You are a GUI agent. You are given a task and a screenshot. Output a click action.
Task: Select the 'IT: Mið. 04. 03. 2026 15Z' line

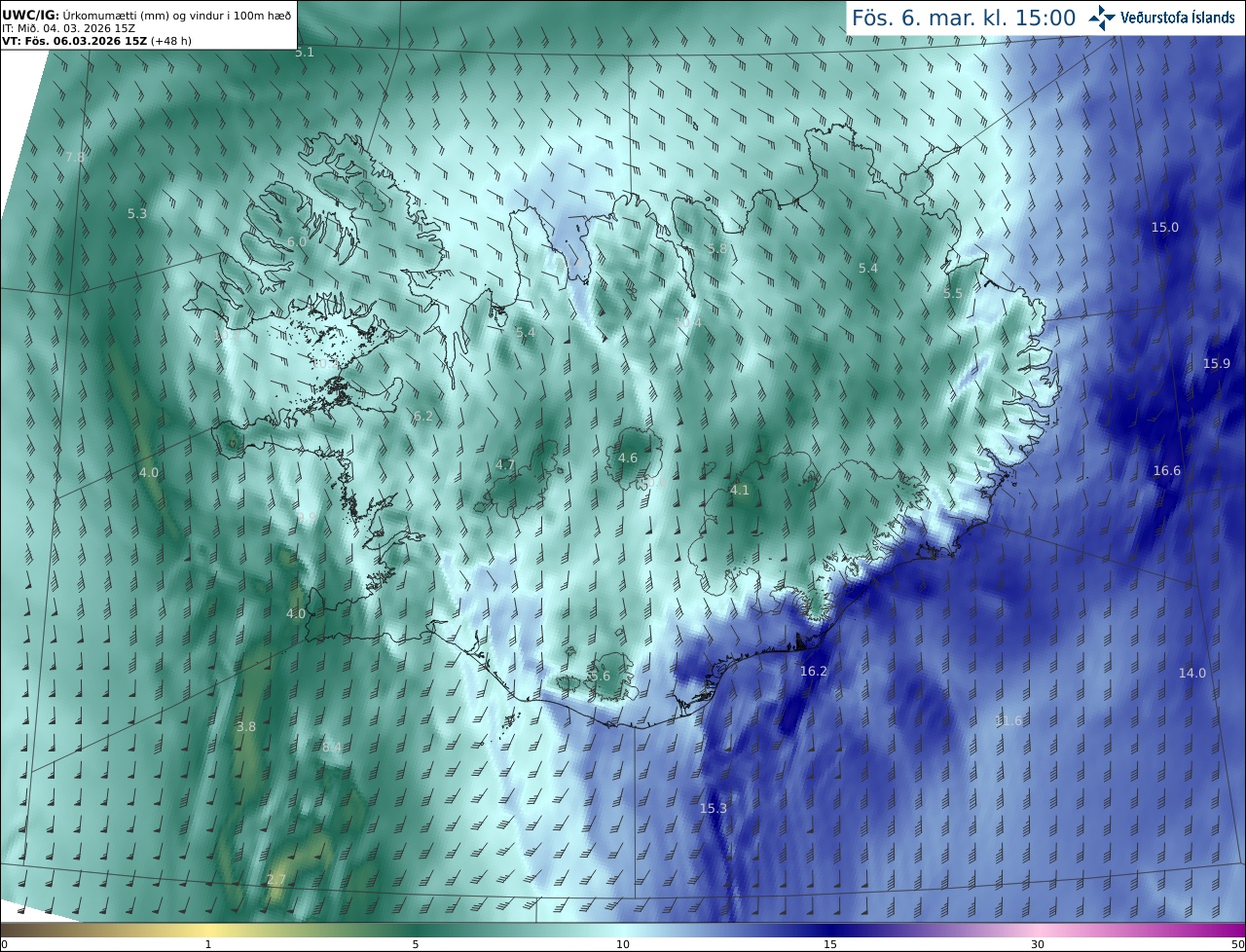pos(68,28)
